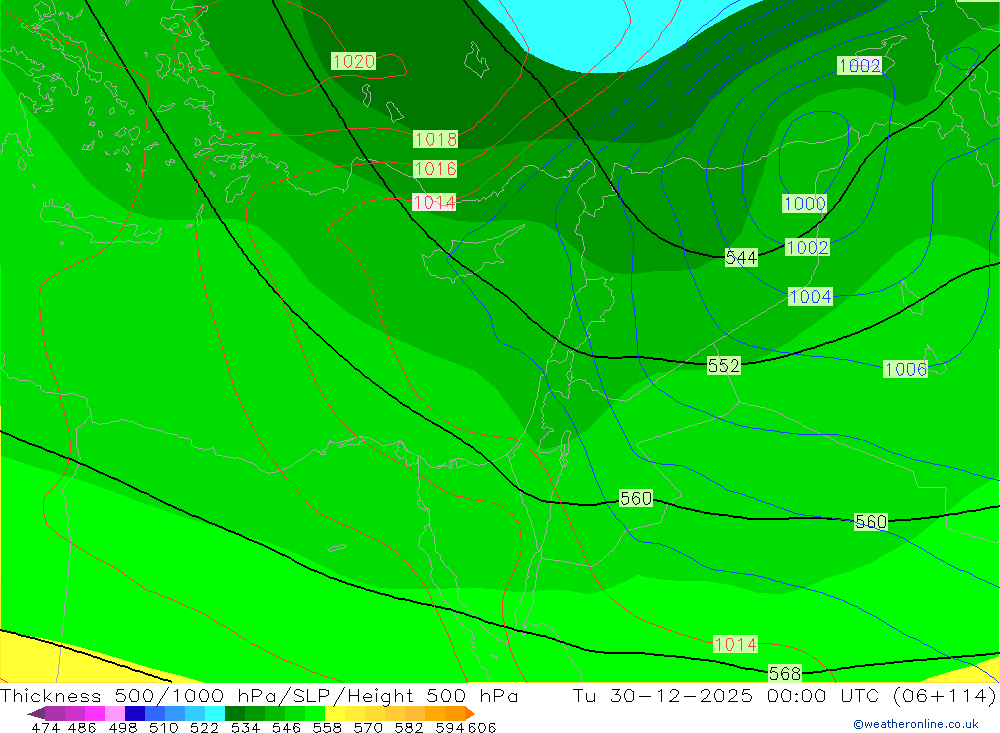
Task: Click the 1014 label below 1016
Action: tap(434, 202)
